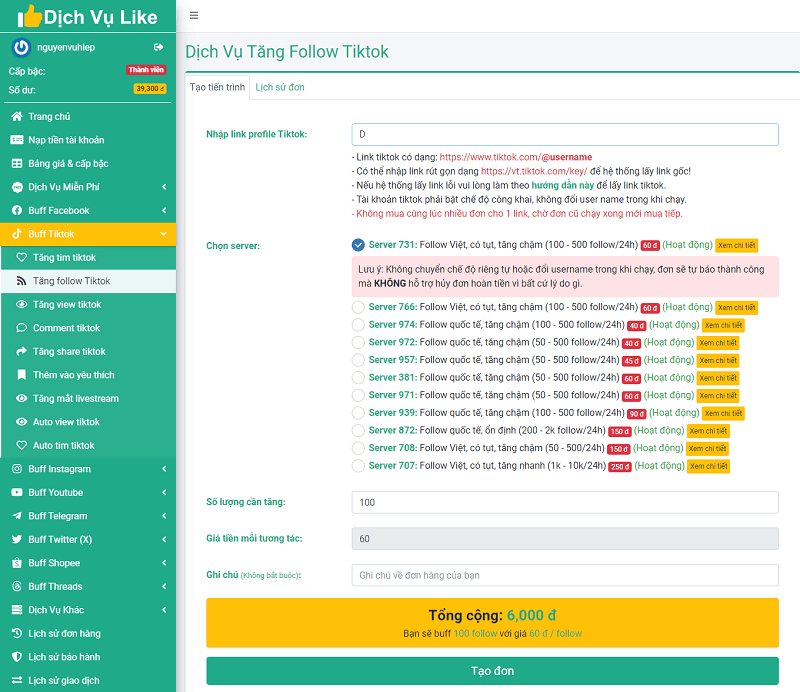Expand Buff Facebook submenu chevron
This screenshot has height=692, width=800.
pos(164,210)
